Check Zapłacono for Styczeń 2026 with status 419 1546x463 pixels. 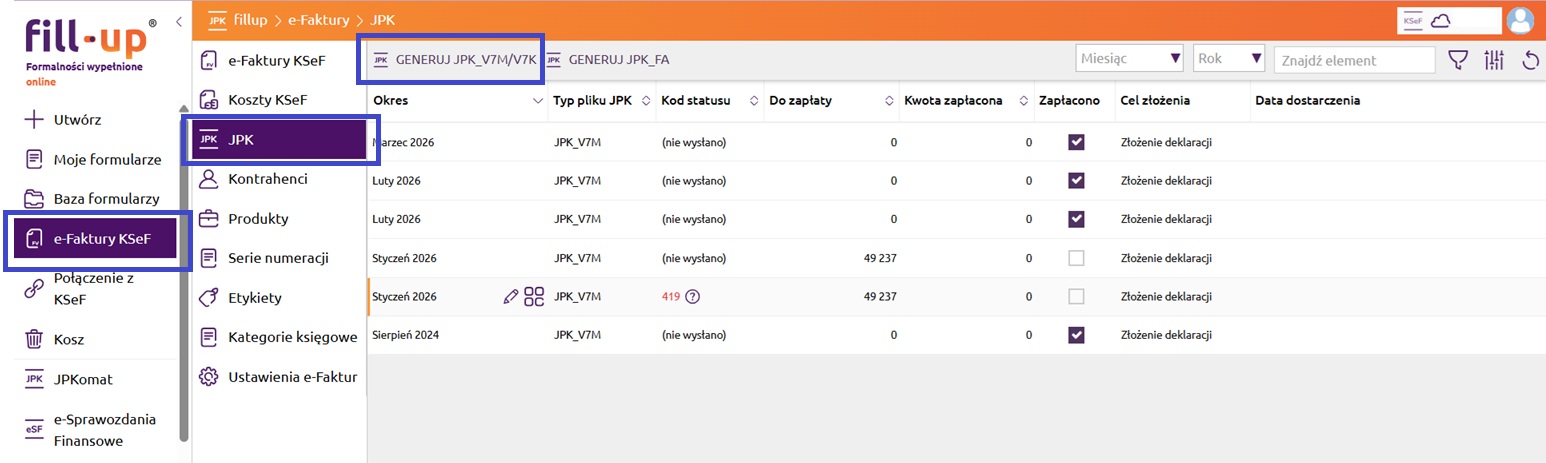tap(1076, 296)
